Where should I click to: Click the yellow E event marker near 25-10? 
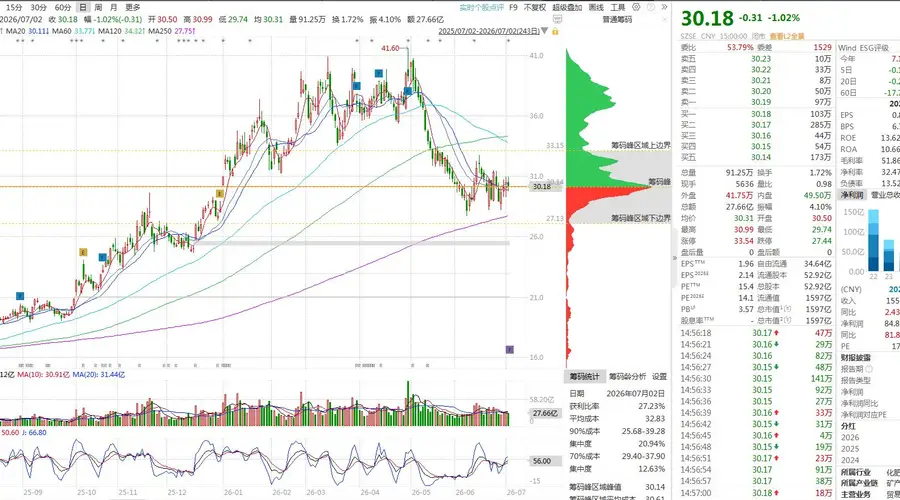tap(83, 252)
